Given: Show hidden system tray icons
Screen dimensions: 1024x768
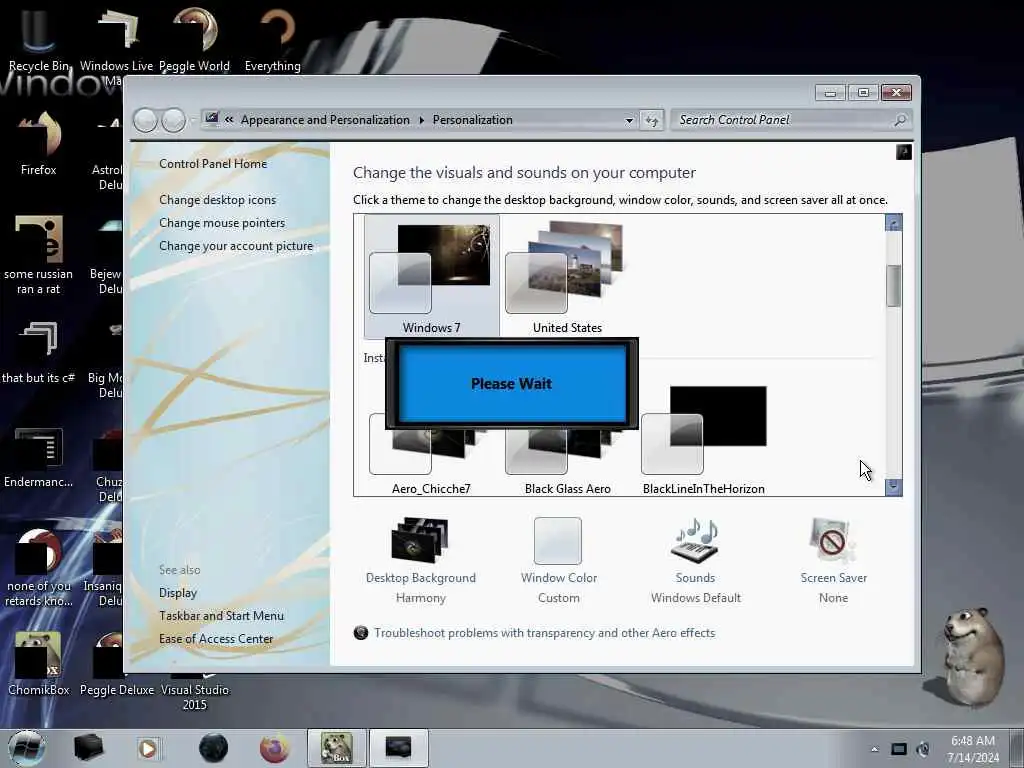Looking at the screenshot, I should (x=874, y=749).
